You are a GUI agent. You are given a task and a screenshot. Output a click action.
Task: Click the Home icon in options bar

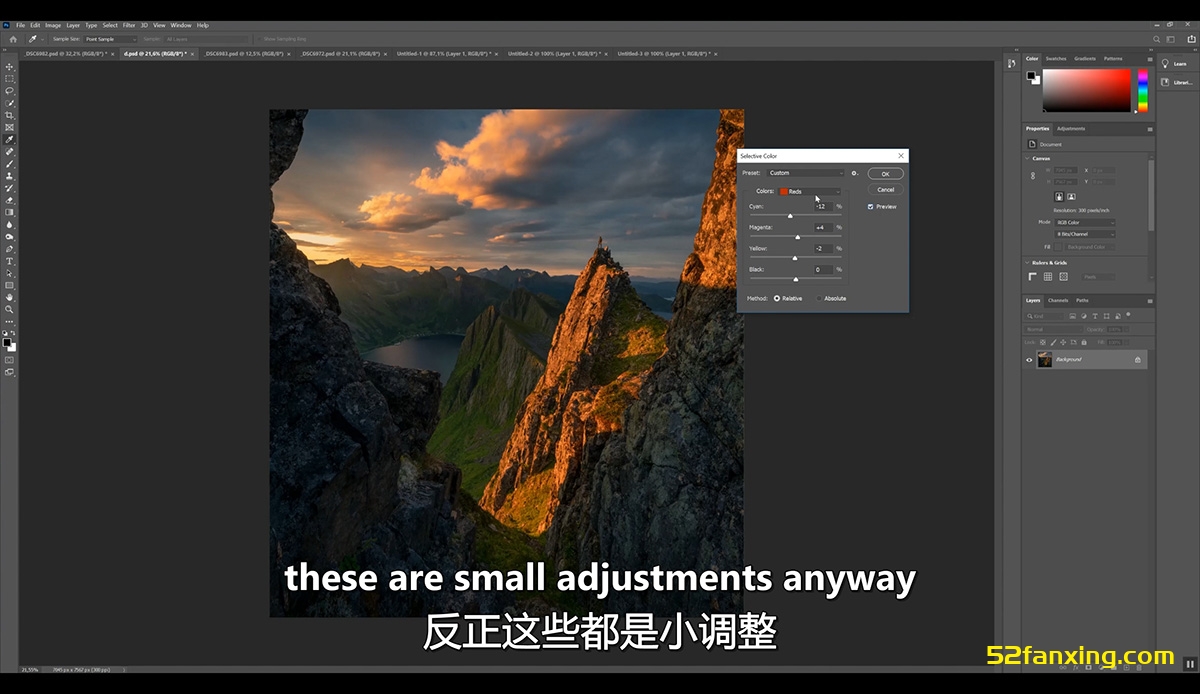click(13, 39)
